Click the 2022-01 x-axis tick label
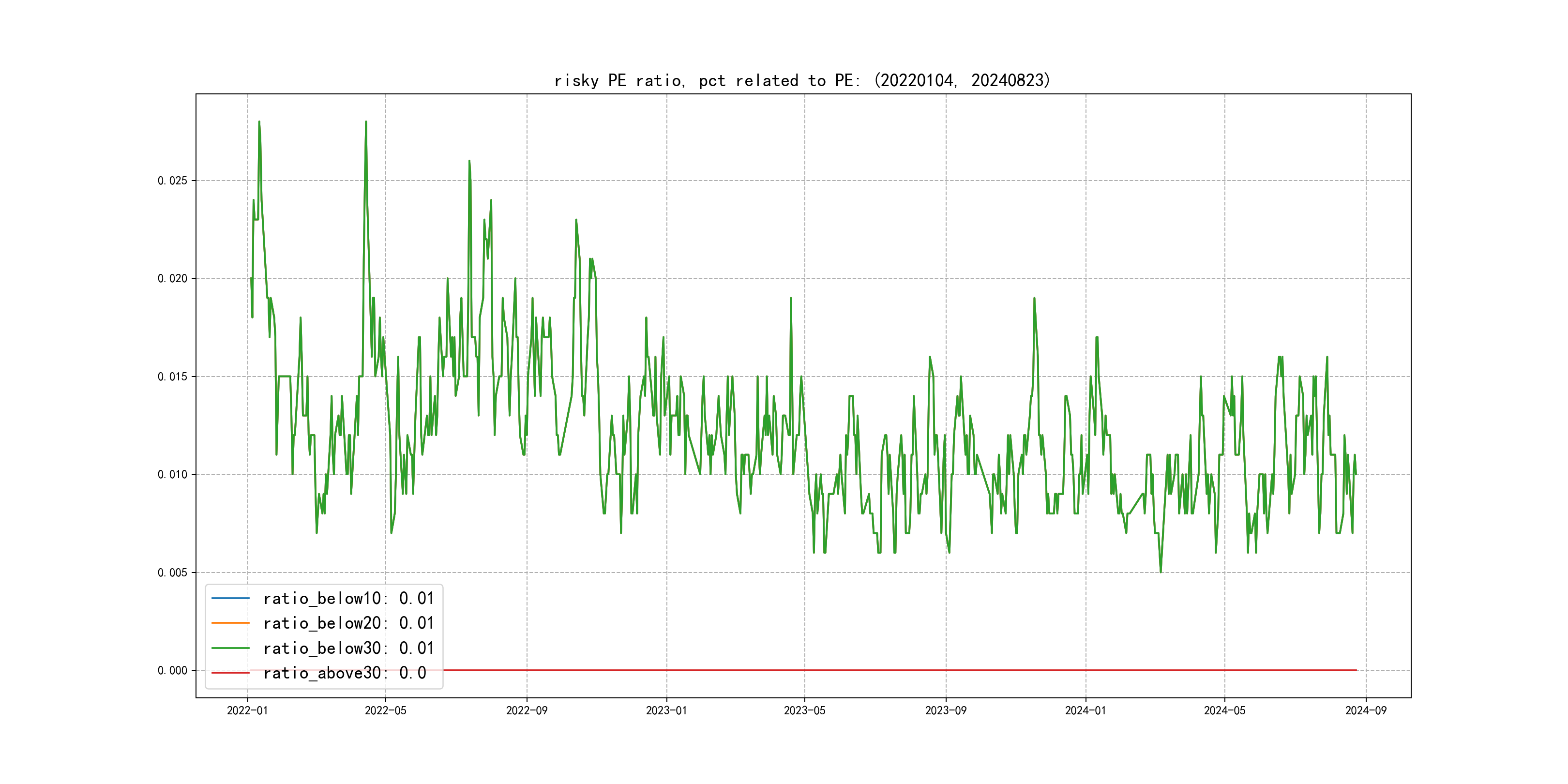Screen dimensions: 1568x784 click(247, 710)
